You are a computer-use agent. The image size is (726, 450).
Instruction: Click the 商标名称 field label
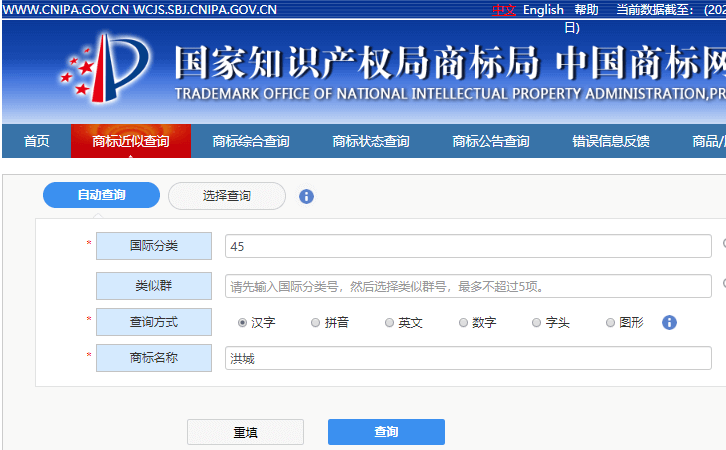(x=154, y=358)
